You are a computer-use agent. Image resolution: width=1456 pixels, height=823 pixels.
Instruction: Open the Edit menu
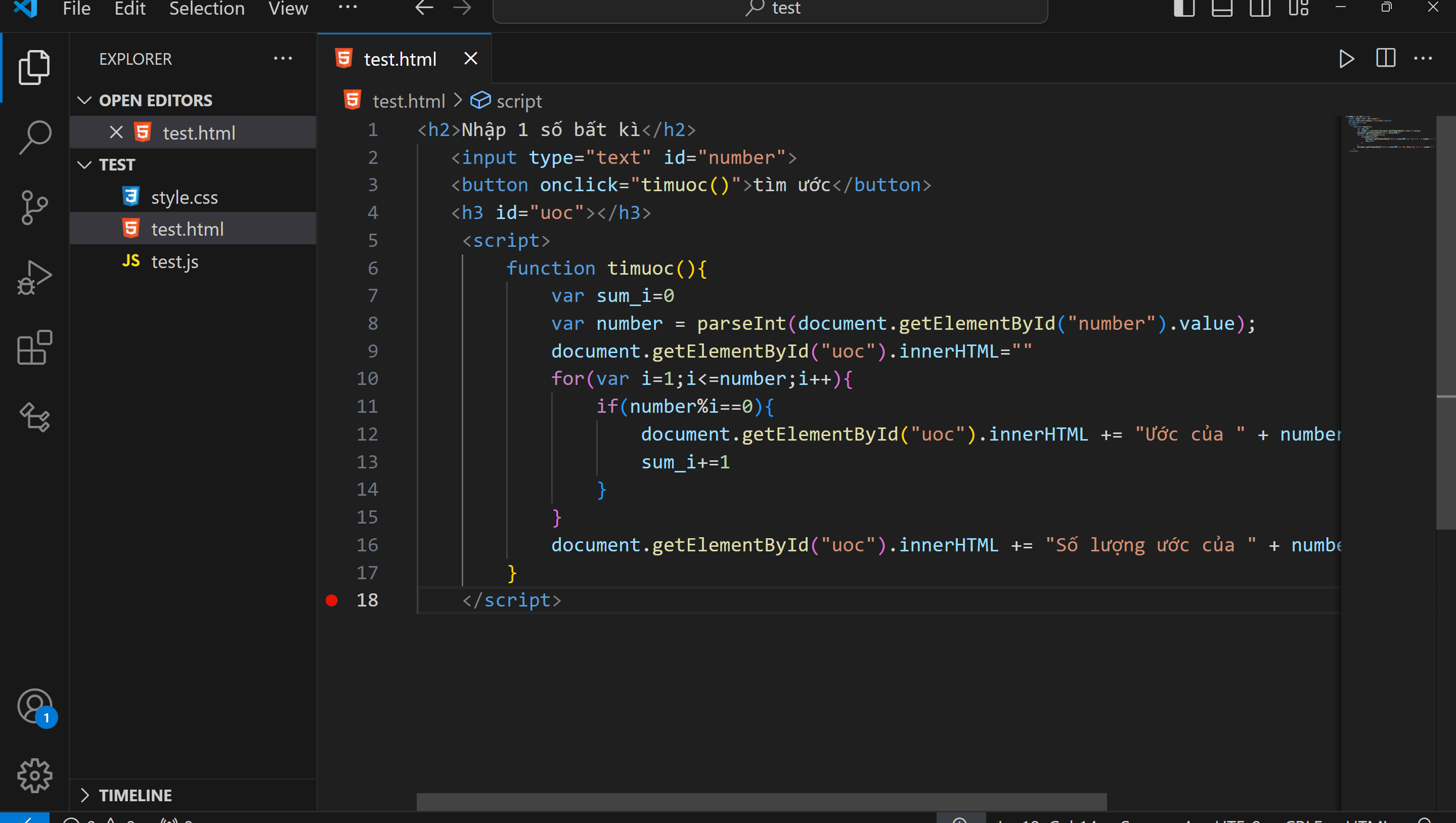[130, 9]
